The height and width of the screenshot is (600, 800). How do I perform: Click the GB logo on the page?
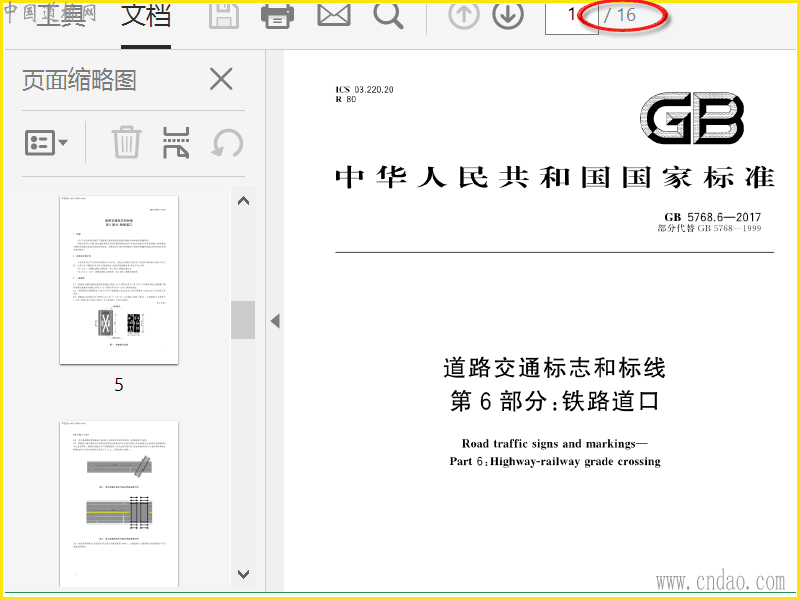(x=692, y=118)
